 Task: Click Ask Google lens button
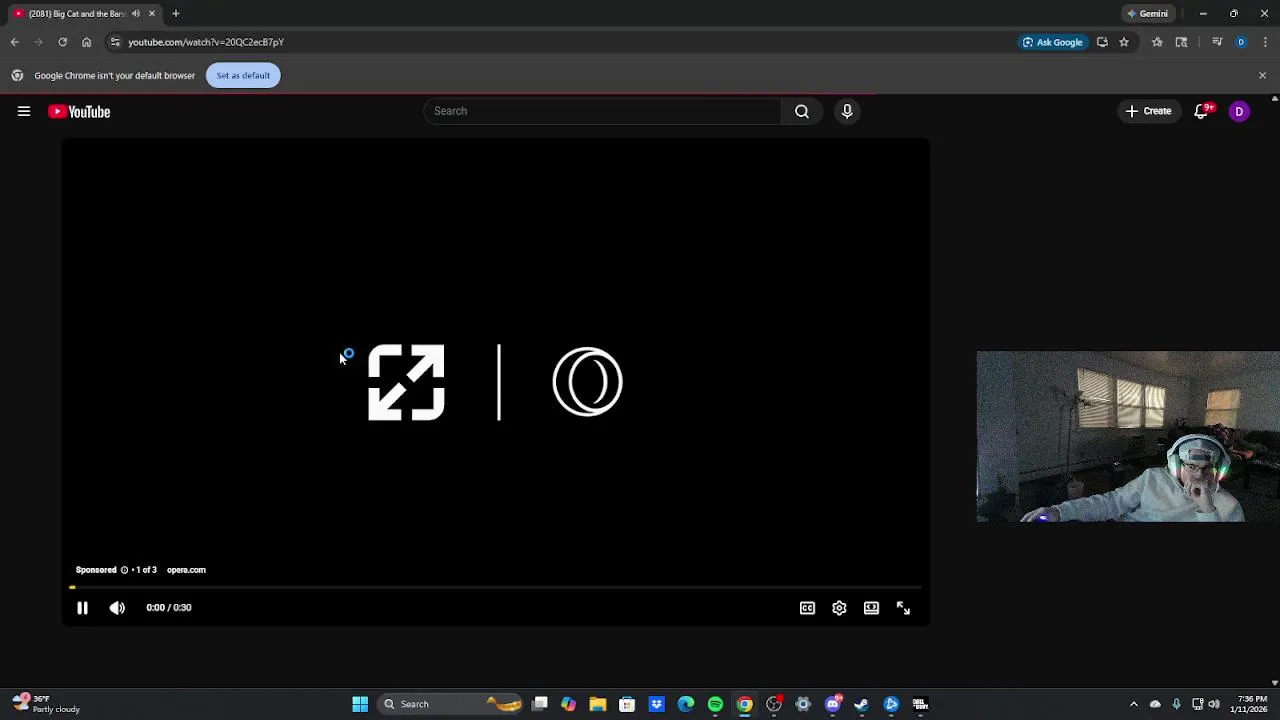pos(1052,42)
